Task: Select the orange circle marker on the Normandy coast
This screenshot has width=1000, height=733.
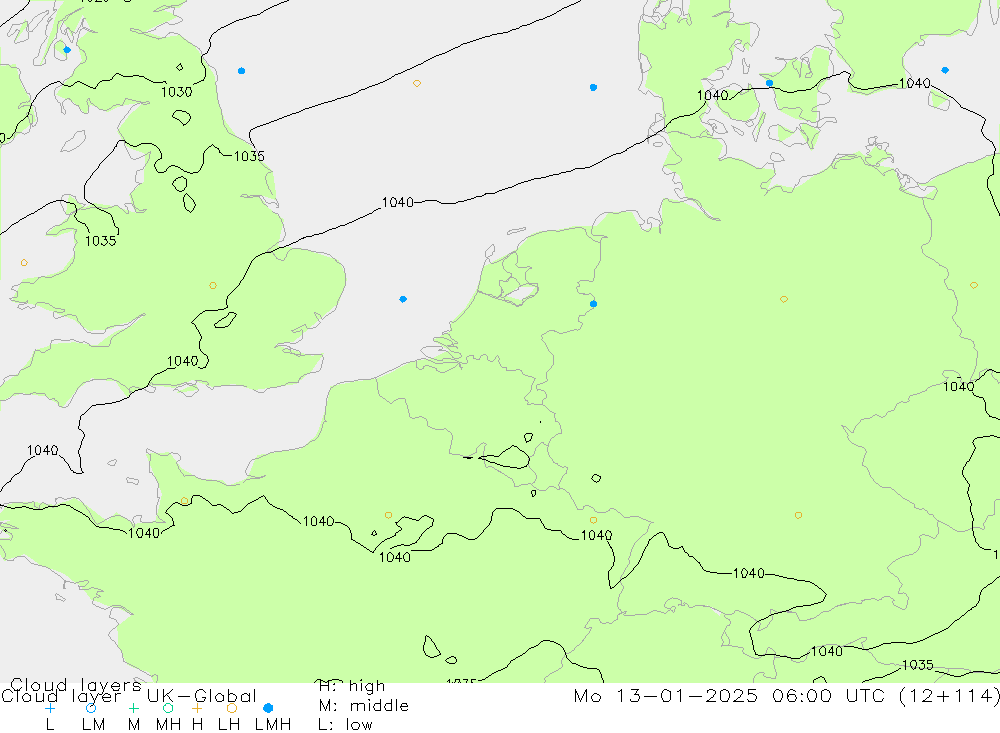Action: tap(184, 501)
